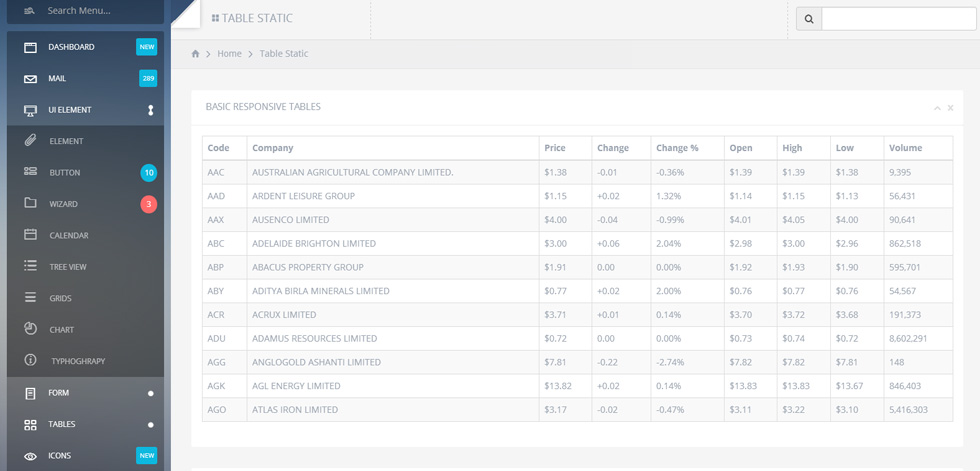Focus the top-right search input field
Image resolution: width=980 pixels, height=471 pixels.
pos(899,19)
